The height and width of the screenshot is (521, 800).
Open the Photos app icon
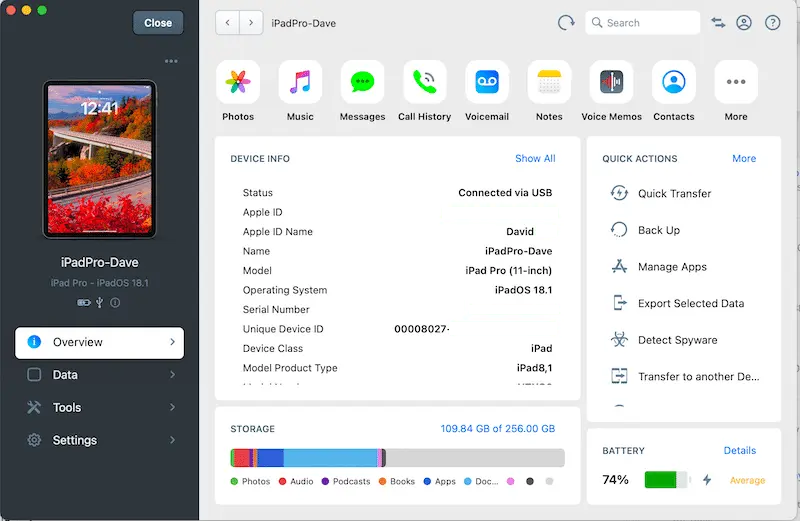point(238,83)
